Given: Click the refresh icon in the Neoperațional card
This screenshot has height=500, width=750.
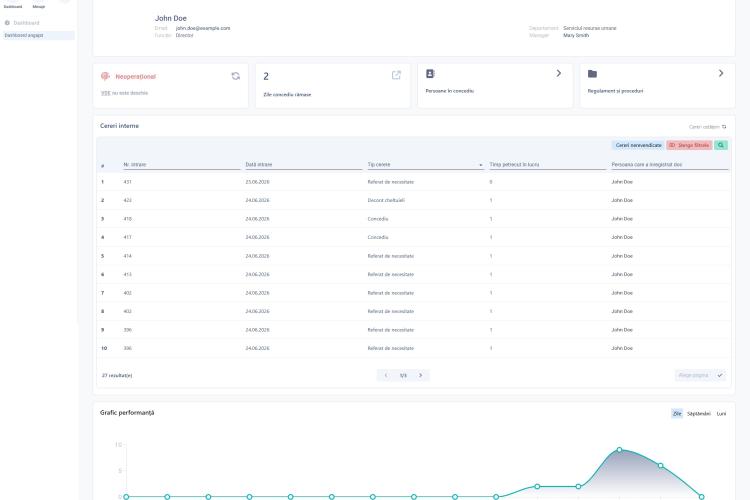Looking at the screenshot, I should pyautogui.click(x=235, y=76).
